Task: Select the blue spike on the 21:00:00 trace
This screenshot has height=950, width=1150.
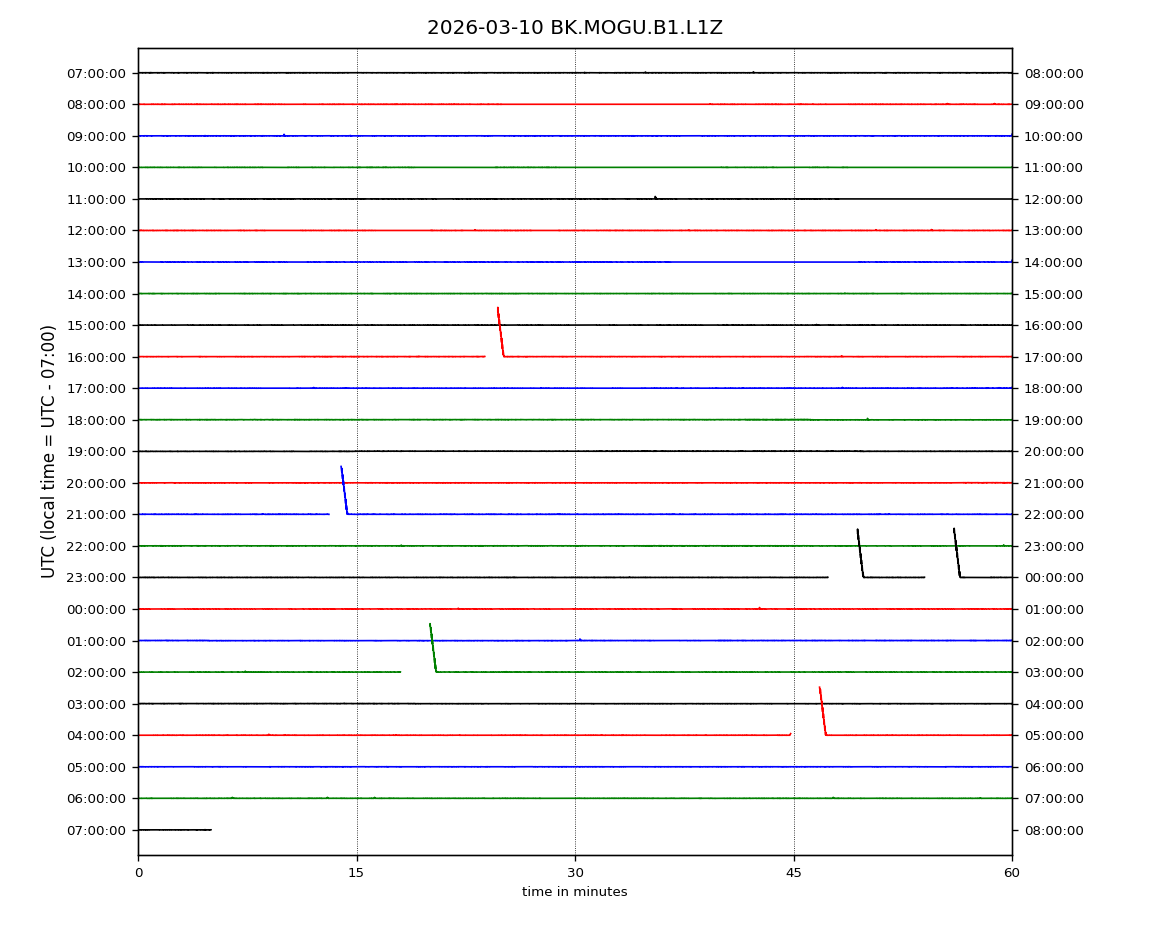Action: (x=344, y=490)
